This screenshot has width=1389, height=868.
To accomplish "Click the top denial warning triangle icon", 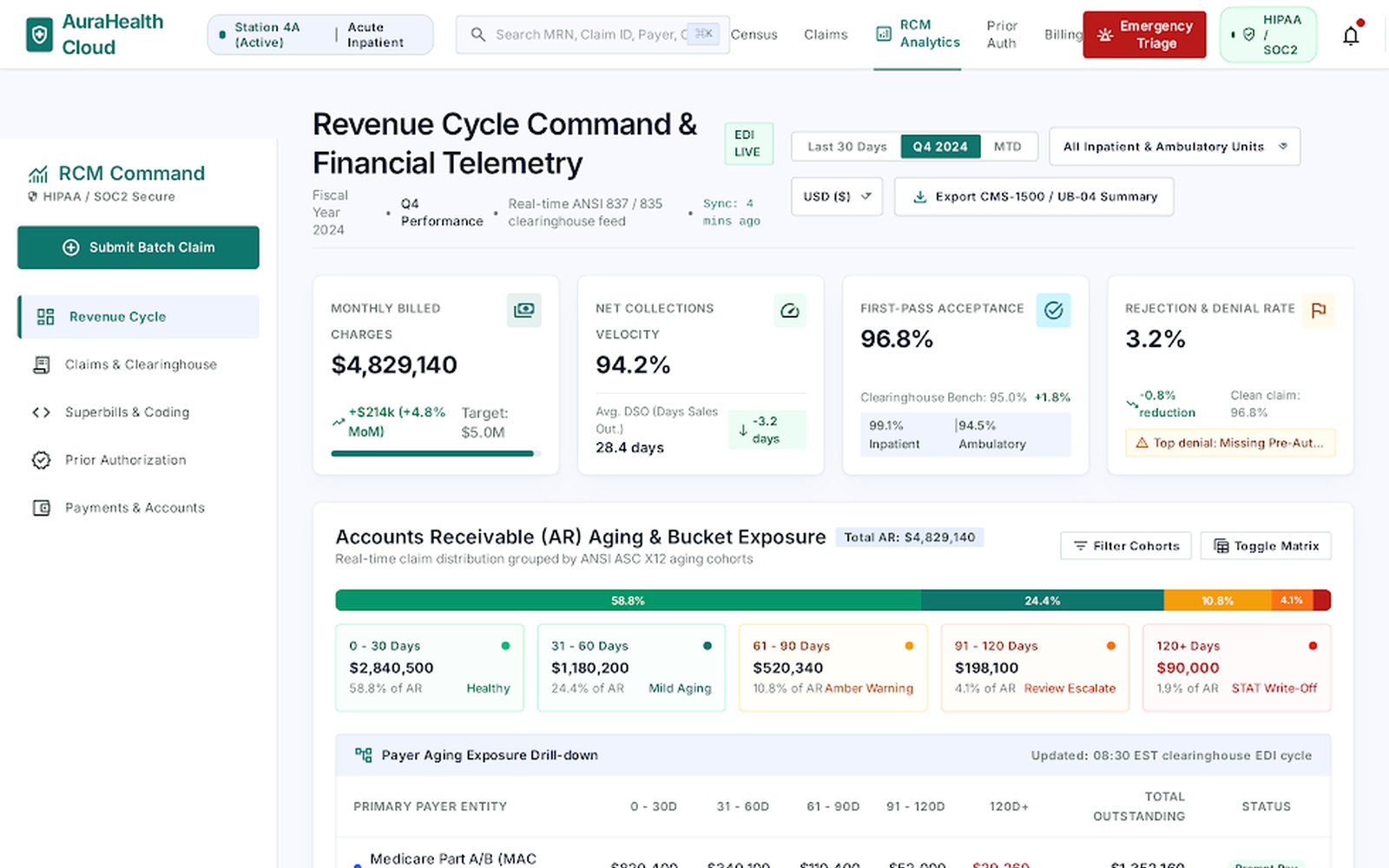I will coord(1142,443).
